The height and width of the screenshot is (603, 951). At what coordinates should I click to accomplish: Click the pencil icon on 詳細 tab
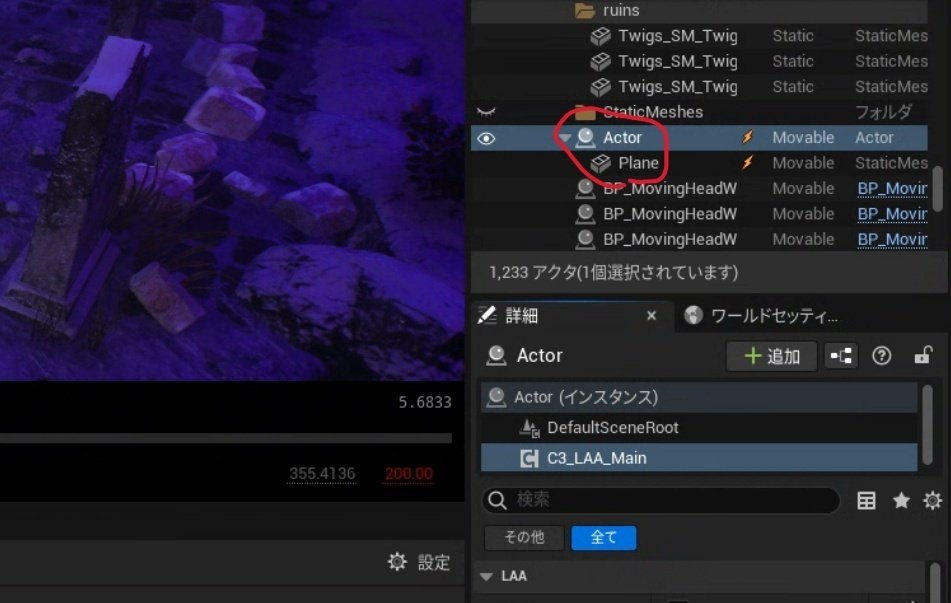[x=487, y=315]
